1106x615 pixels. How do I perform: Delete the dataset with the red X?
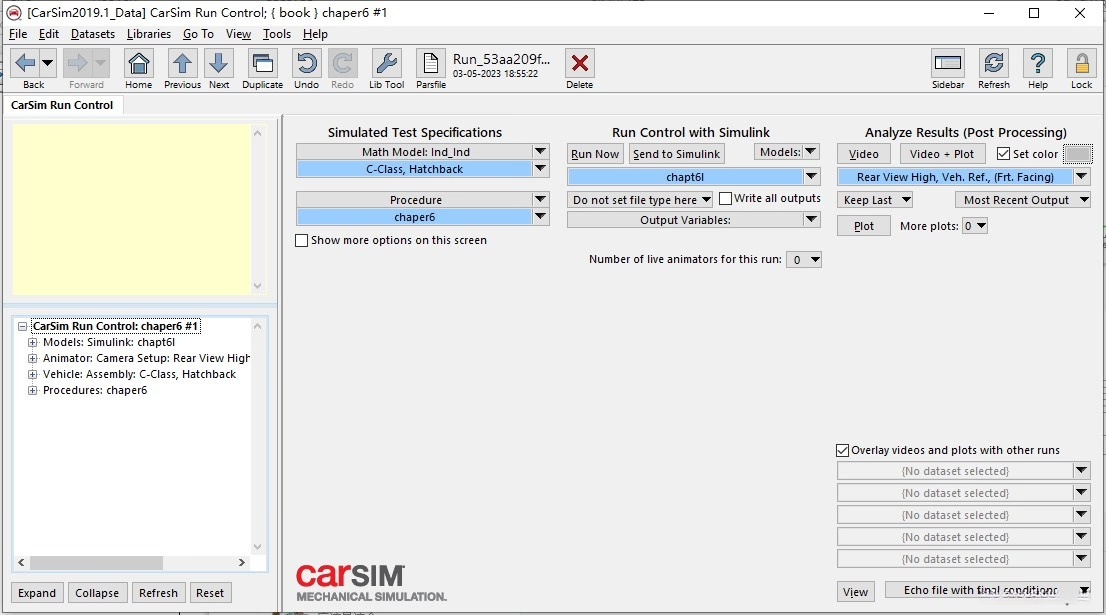[580, 63]
